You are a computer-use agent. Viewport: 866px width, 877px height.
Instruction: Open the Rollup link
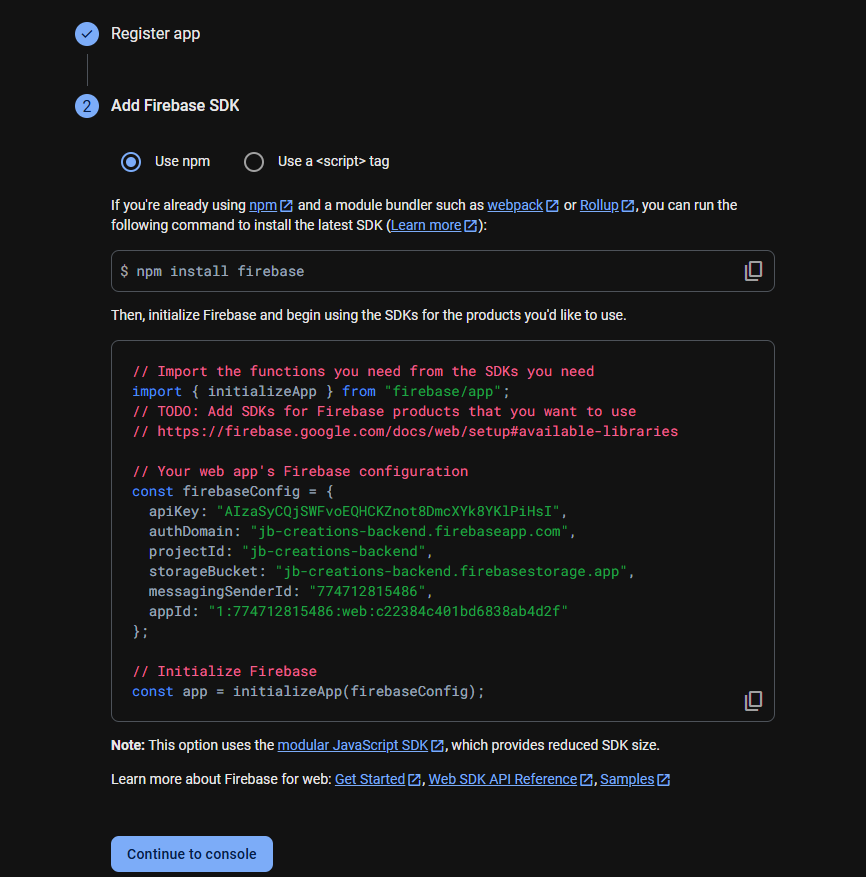(x=599, y=205)
